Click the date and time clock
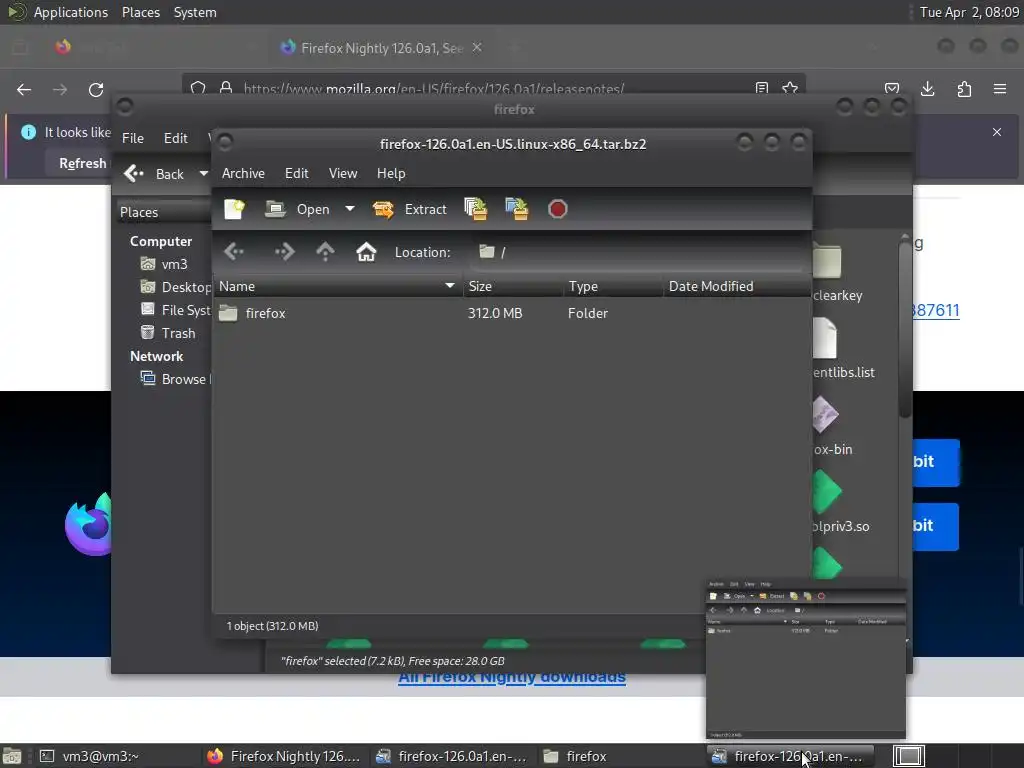The image size is (1024, 768). pyautogui.click(x=969, y=12)
